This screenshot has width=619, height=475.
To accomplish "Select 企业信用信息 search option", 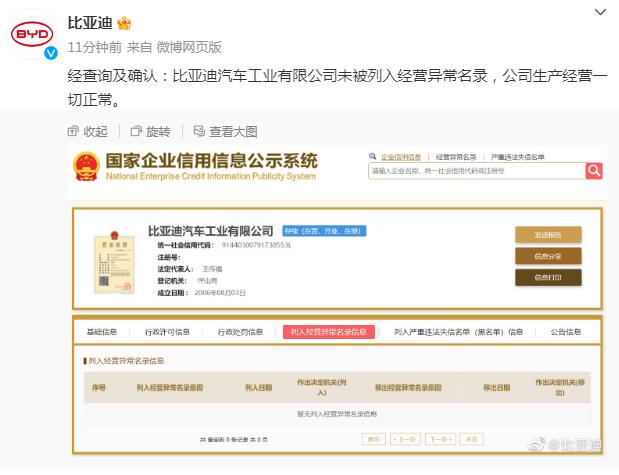I will [401, 157].
